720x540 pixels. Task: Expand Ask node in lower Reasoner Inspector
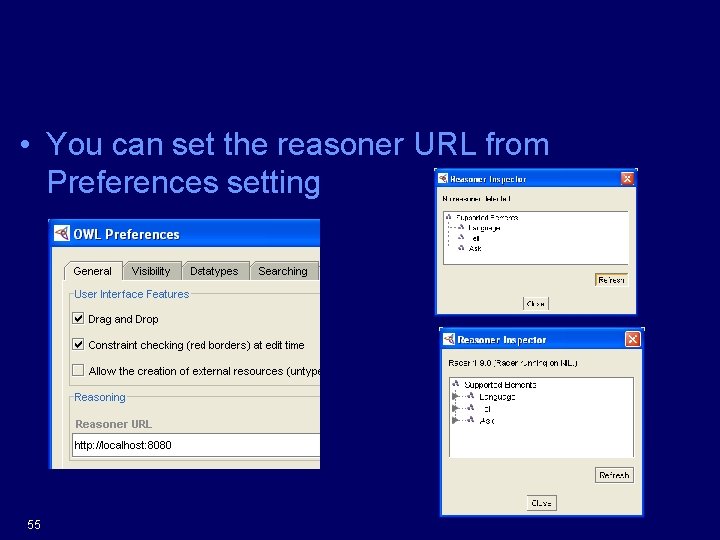[455, 420]
